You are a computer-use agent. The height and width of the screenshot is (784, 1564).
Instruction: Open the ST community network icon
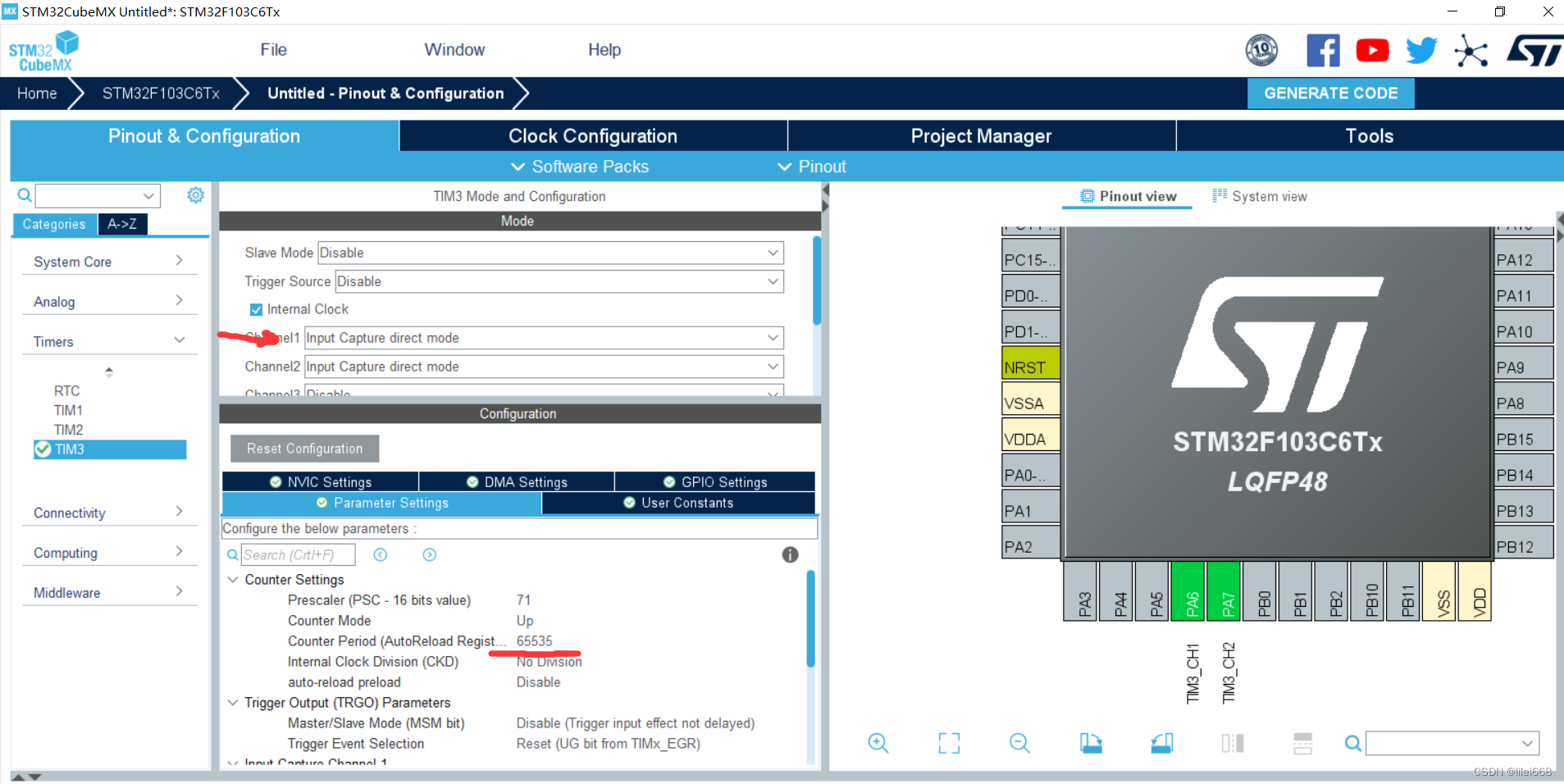[1471, 51]
